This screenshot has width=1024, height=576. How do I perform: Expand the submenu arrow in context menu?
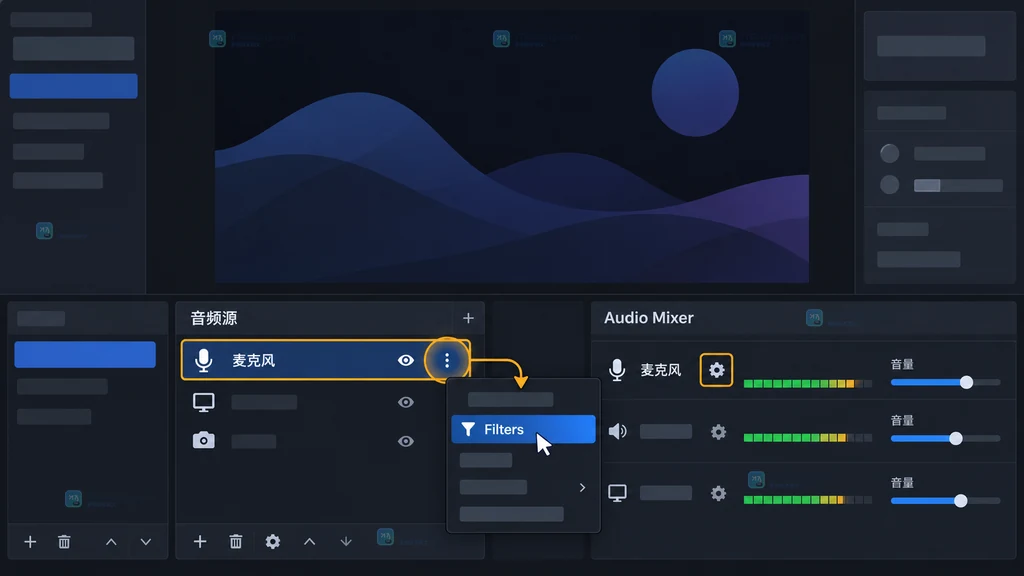582,487
